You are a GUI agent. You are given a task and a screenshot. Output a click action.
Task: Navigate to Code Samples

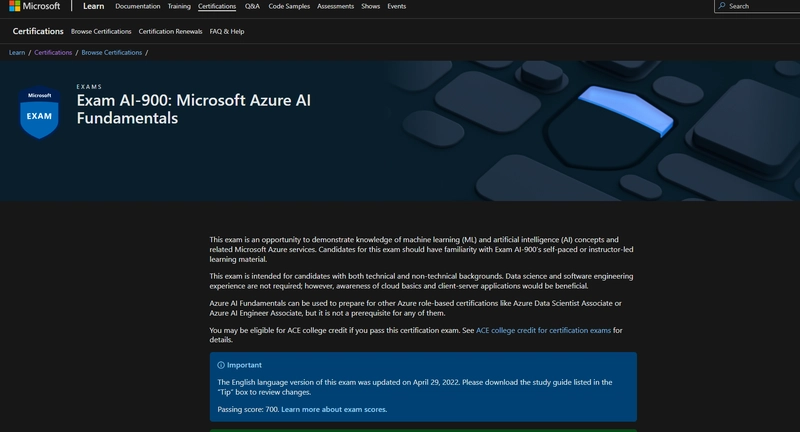(x=289, y=6)
